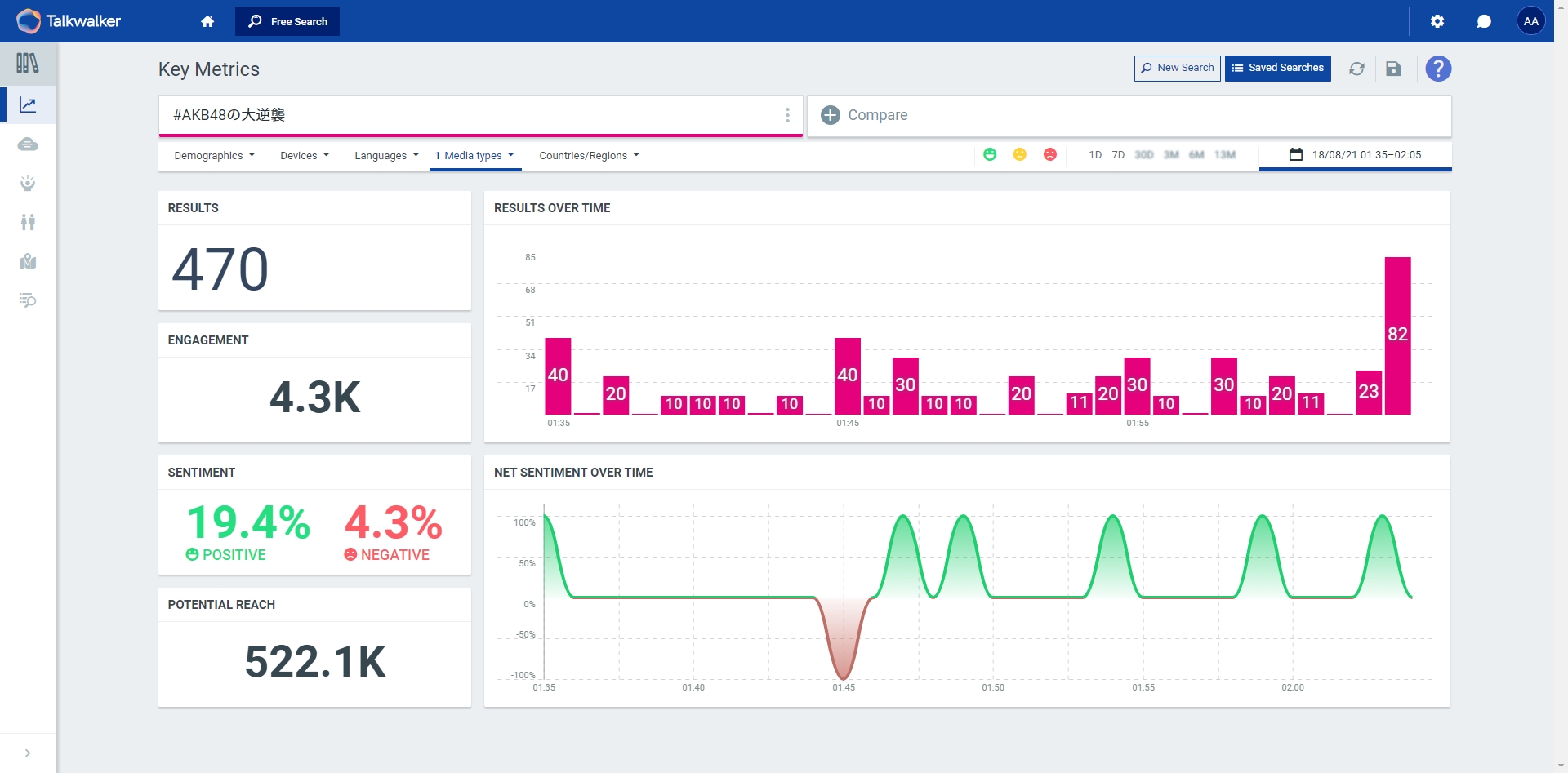
Task: Select the Free Search tab
Action: pos(287,21)
